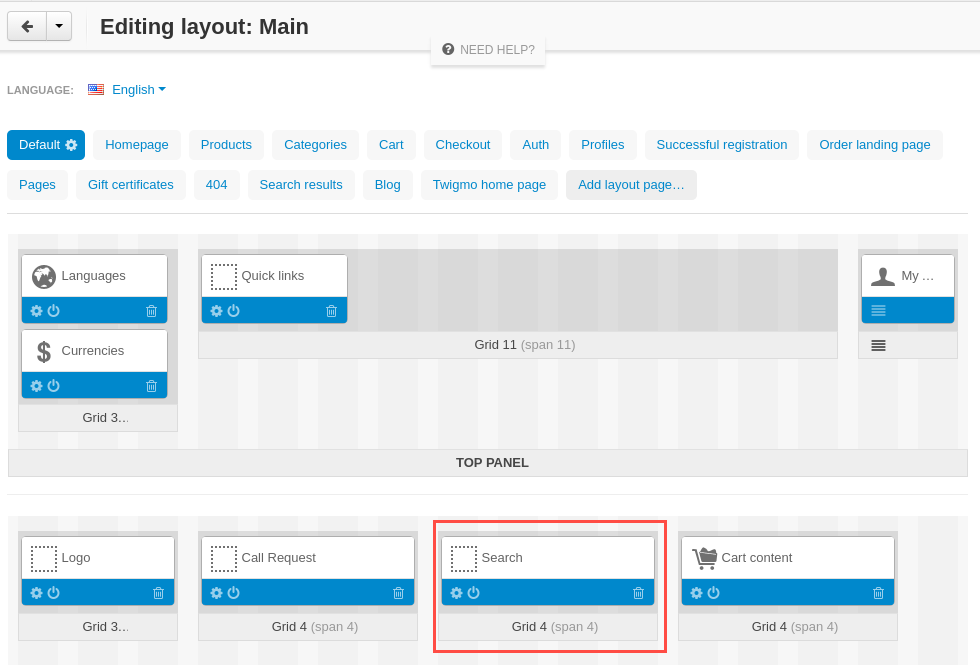Toggle power switch on Currencies block
Viewport: 980px width, 665px height.
point(54,386)
